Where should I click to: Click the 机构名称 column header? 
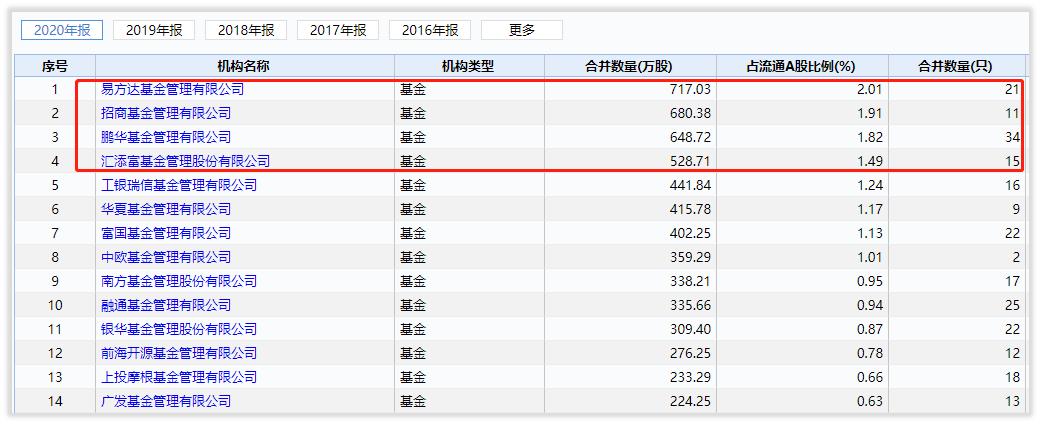point(245,66)
